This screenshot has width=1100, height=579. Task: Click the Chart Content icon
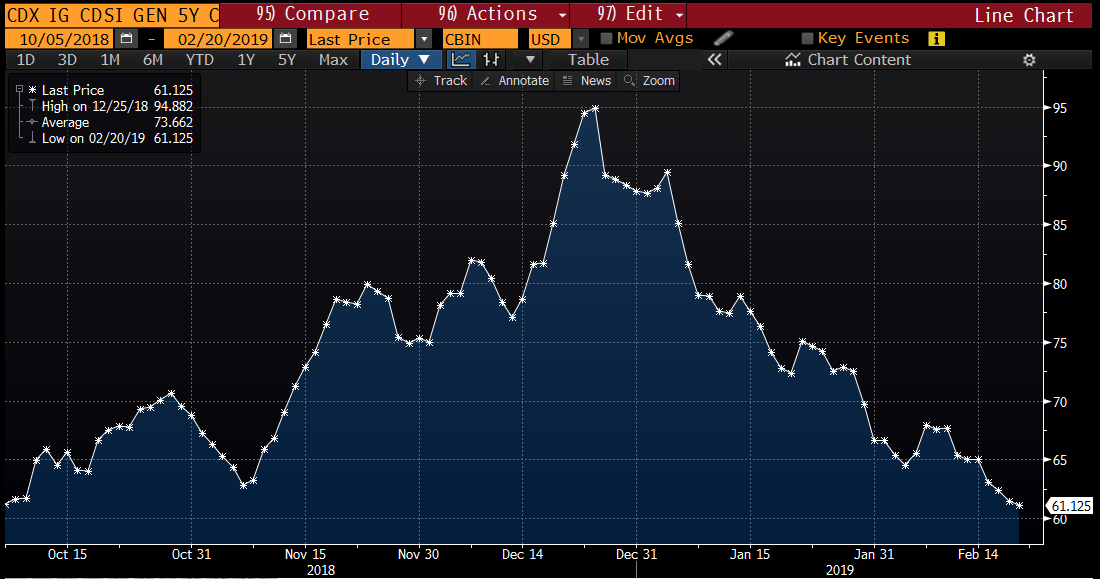coord(793,60)
